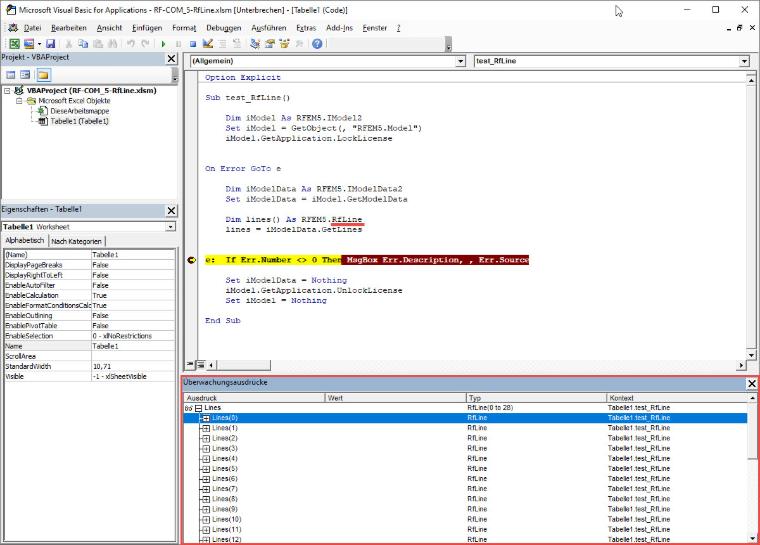The height and width of the screenshot is (545, 760).
Task: Select Tabelle1 (Tabelle1) in project tree
Action: (79, 121)
